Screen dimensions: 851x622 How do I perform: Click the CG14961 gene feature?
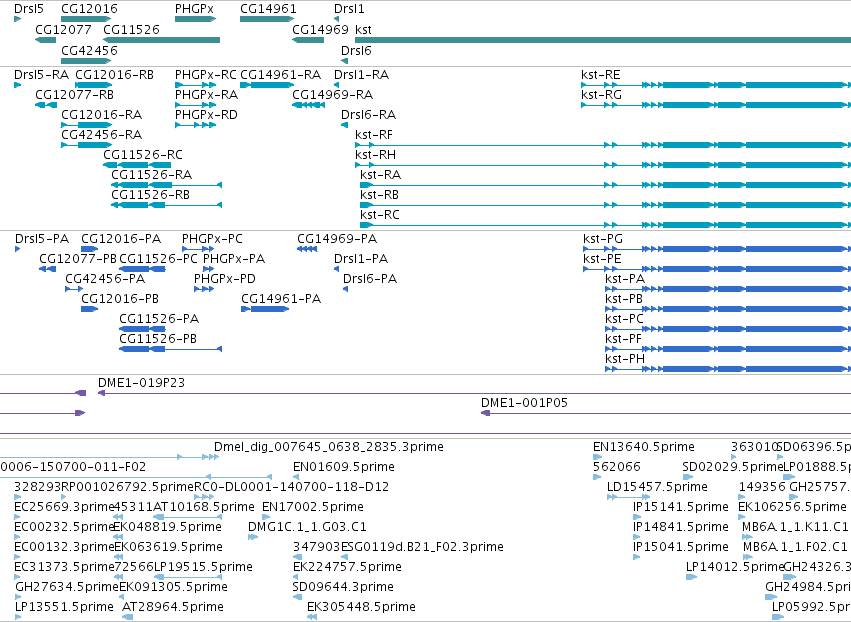pyautogui.click(x=267, y=19)
